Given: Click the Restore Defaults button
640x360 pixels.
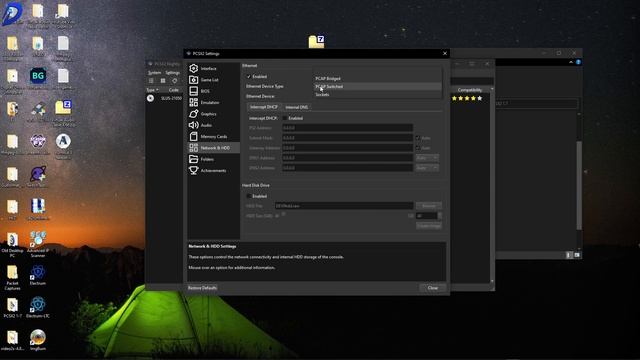Looking at the screenshot, I should coord(202,288).
